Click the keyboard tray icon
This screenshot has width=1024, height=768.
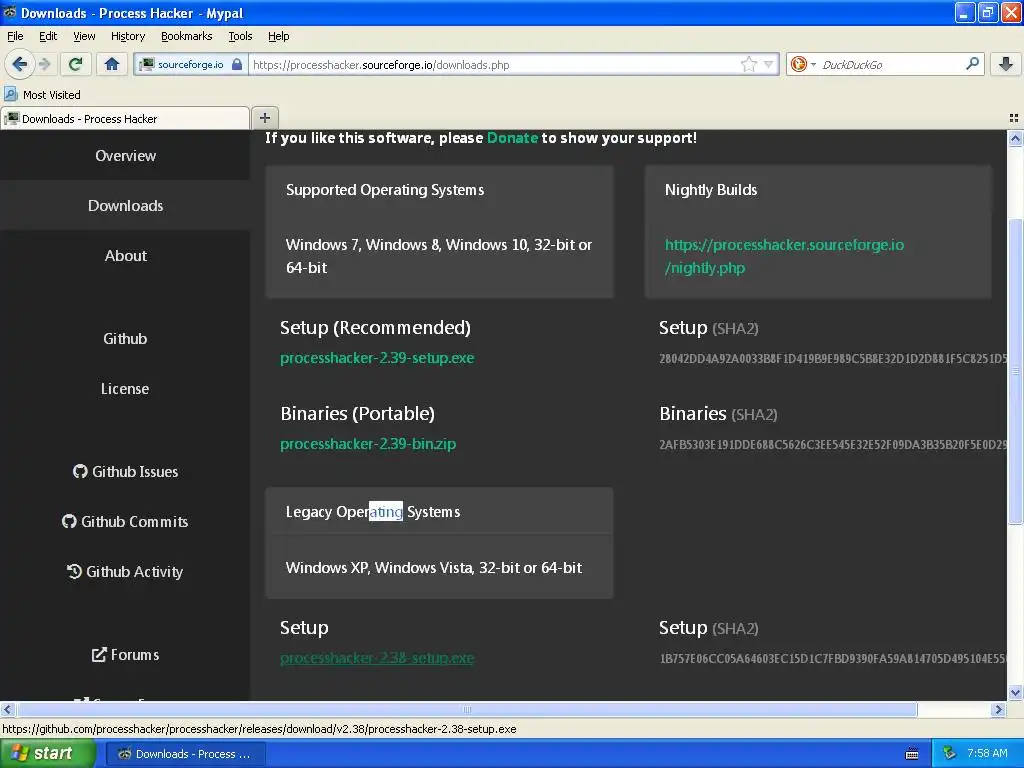[912, 754]
